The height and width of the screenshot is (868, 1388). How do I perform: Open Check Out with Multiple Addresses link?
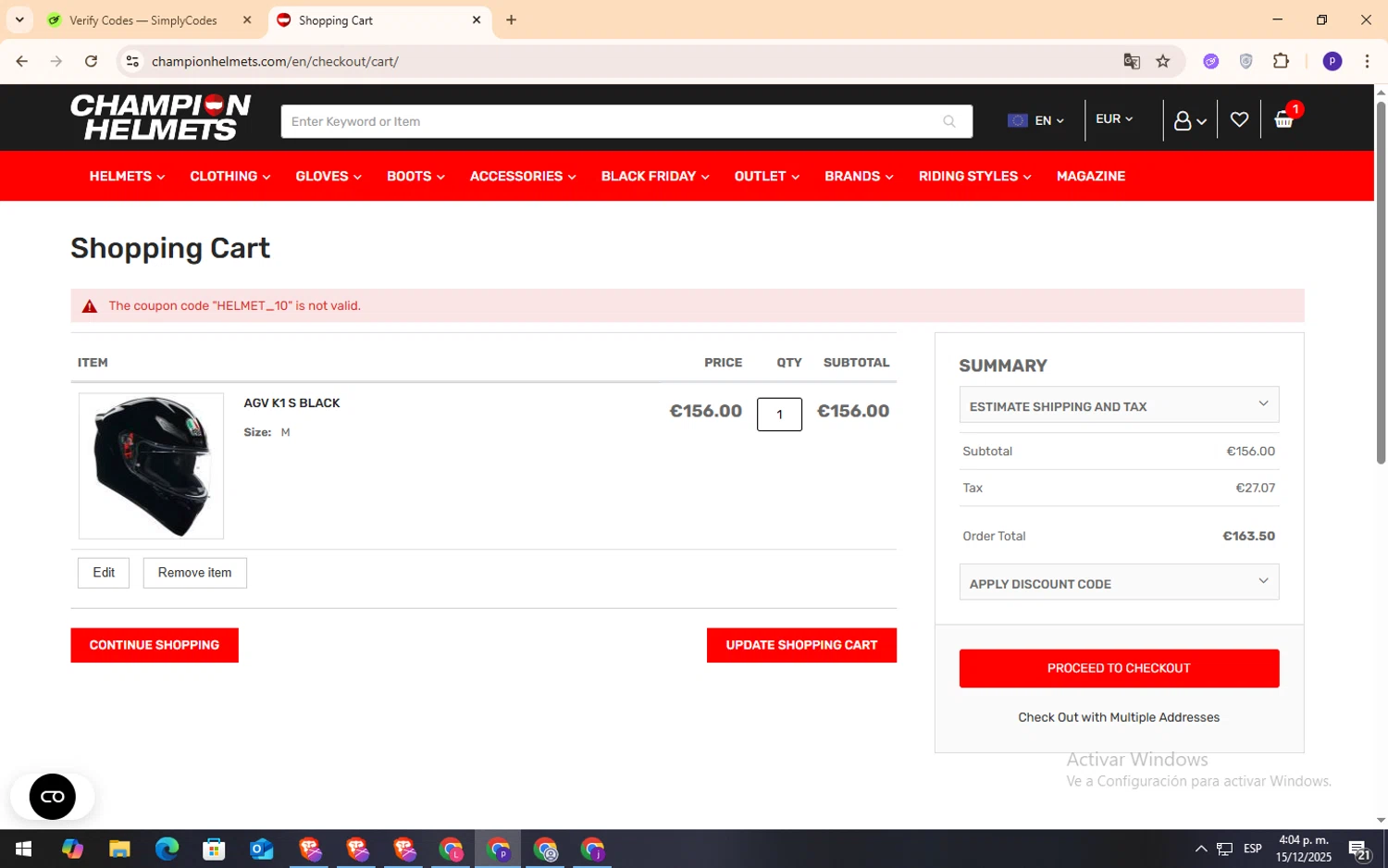pyautogui.click(x=1119, y=717)
